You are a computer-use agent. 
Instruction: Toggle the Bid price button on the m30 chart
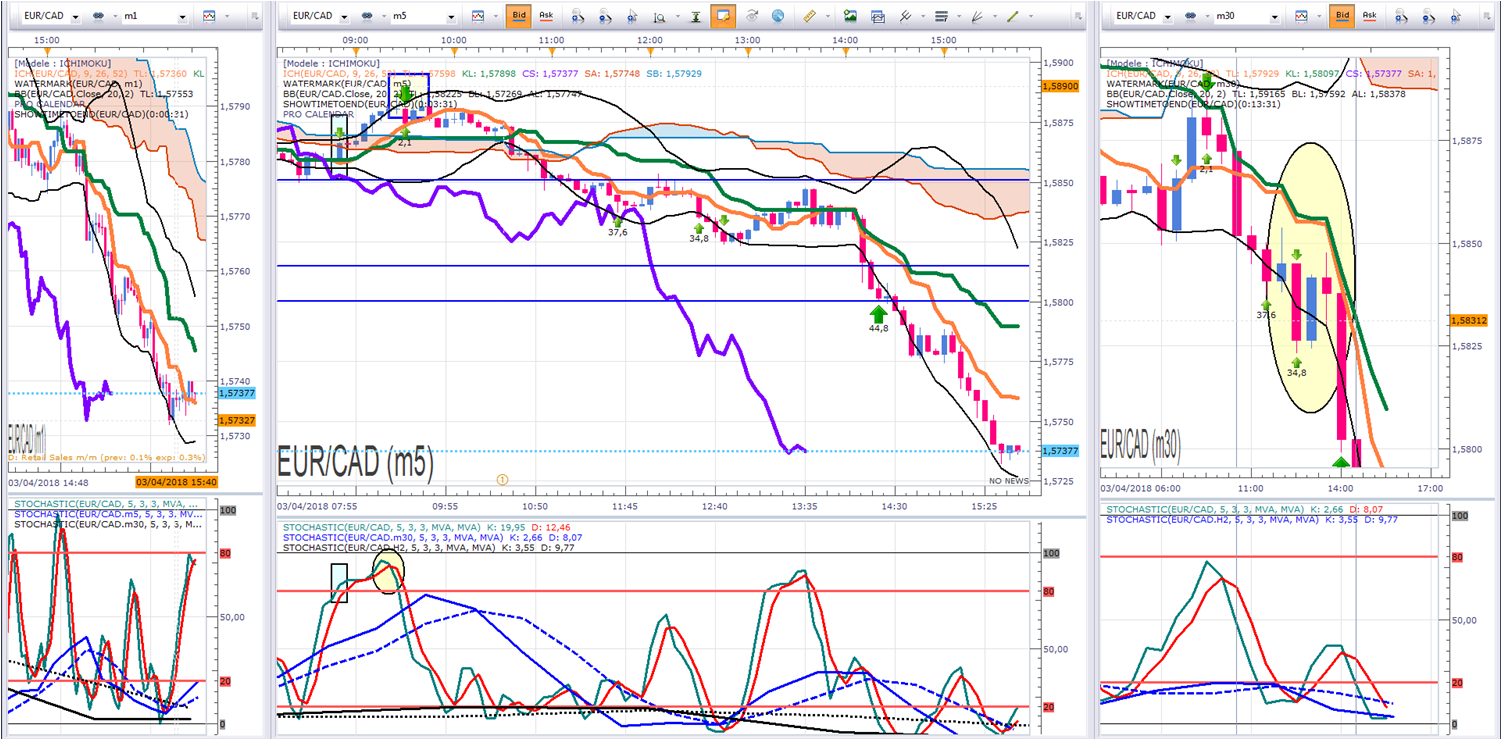tap(1342, 17)
